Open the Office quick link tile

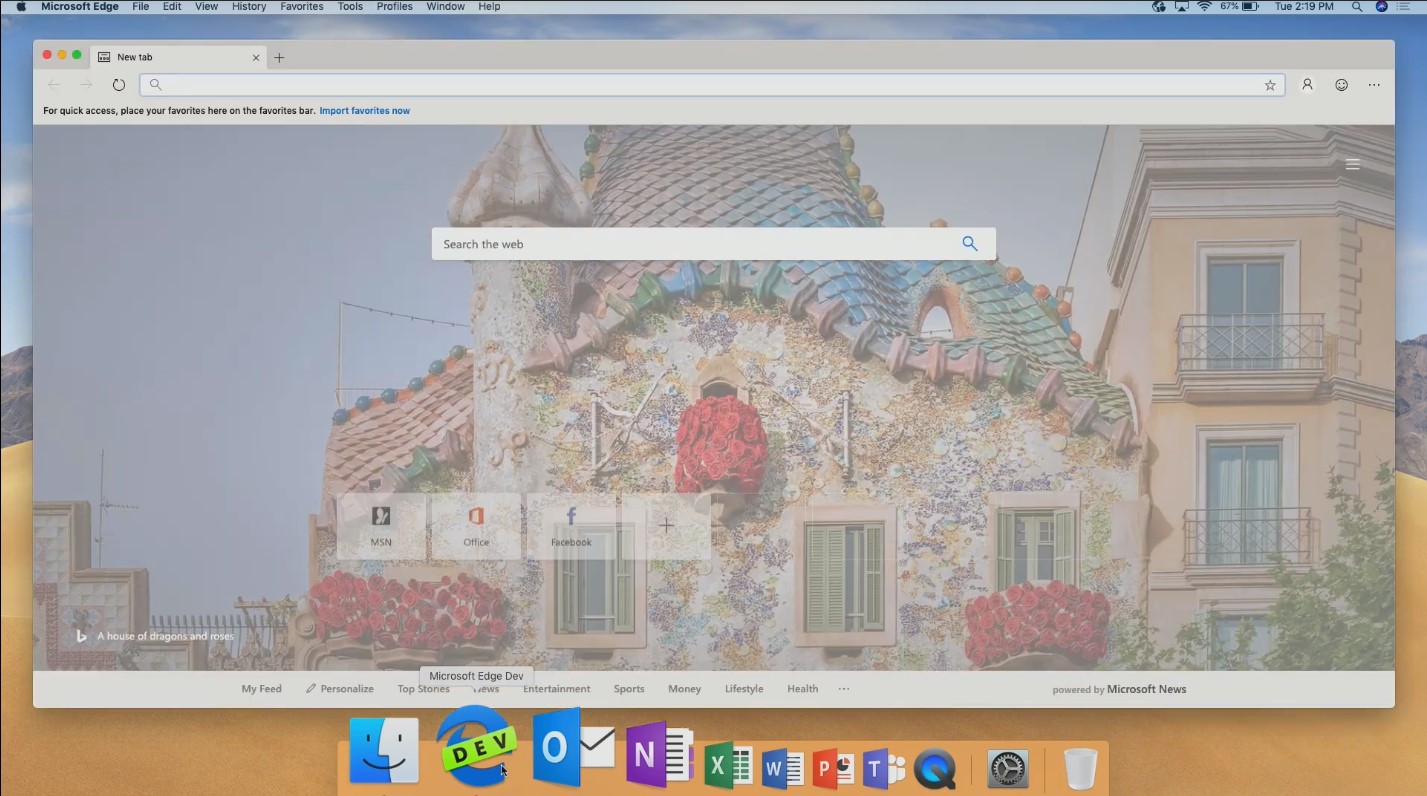coord(476,526)
